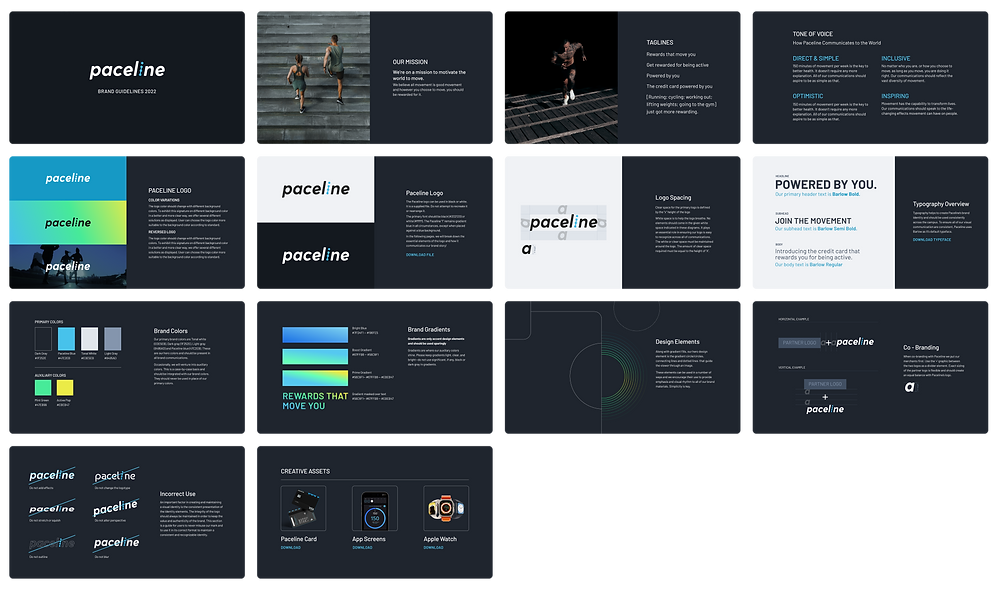Select the black paceline logo on the white panel
Viewport: 999px width, 590px height.
click(x=315, y=189)
